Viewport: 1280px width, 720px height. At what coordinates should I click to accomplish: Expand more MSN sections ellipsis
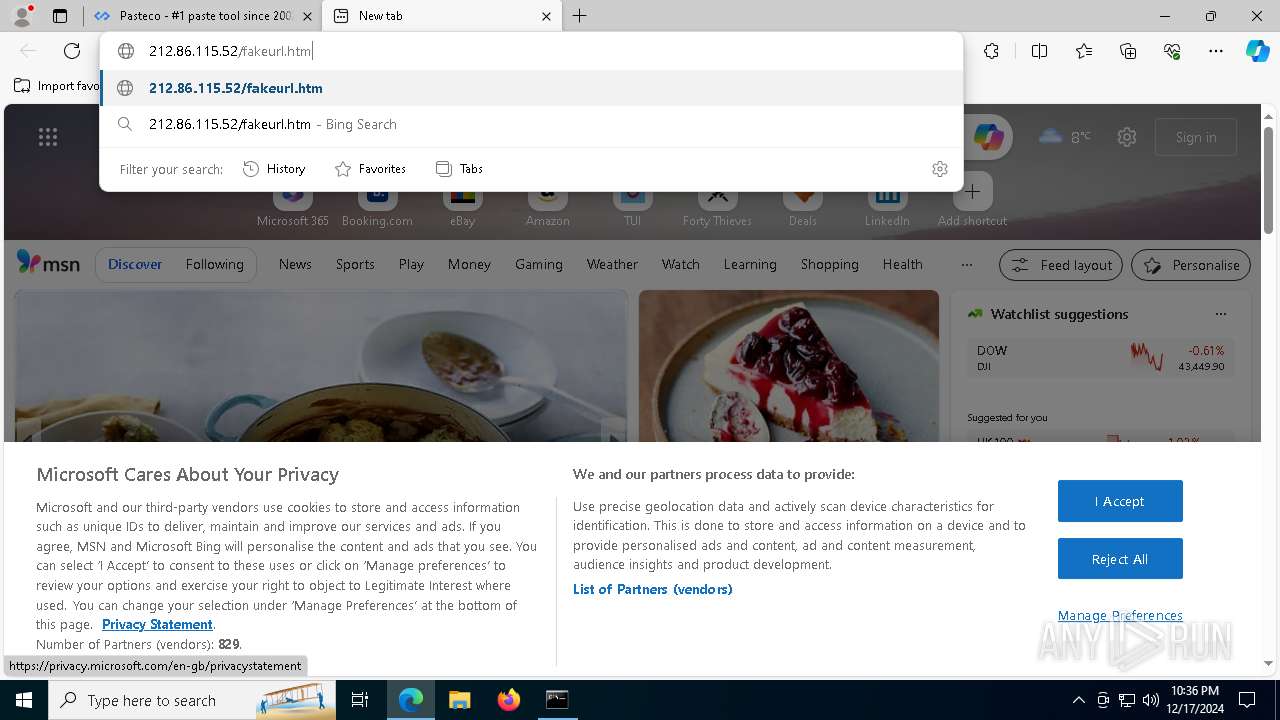click(x=966, y=265)
